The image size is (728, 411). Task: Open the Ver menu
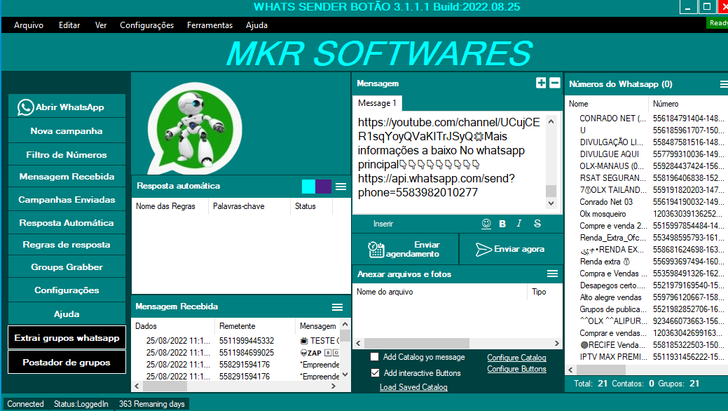click(101, 25)
